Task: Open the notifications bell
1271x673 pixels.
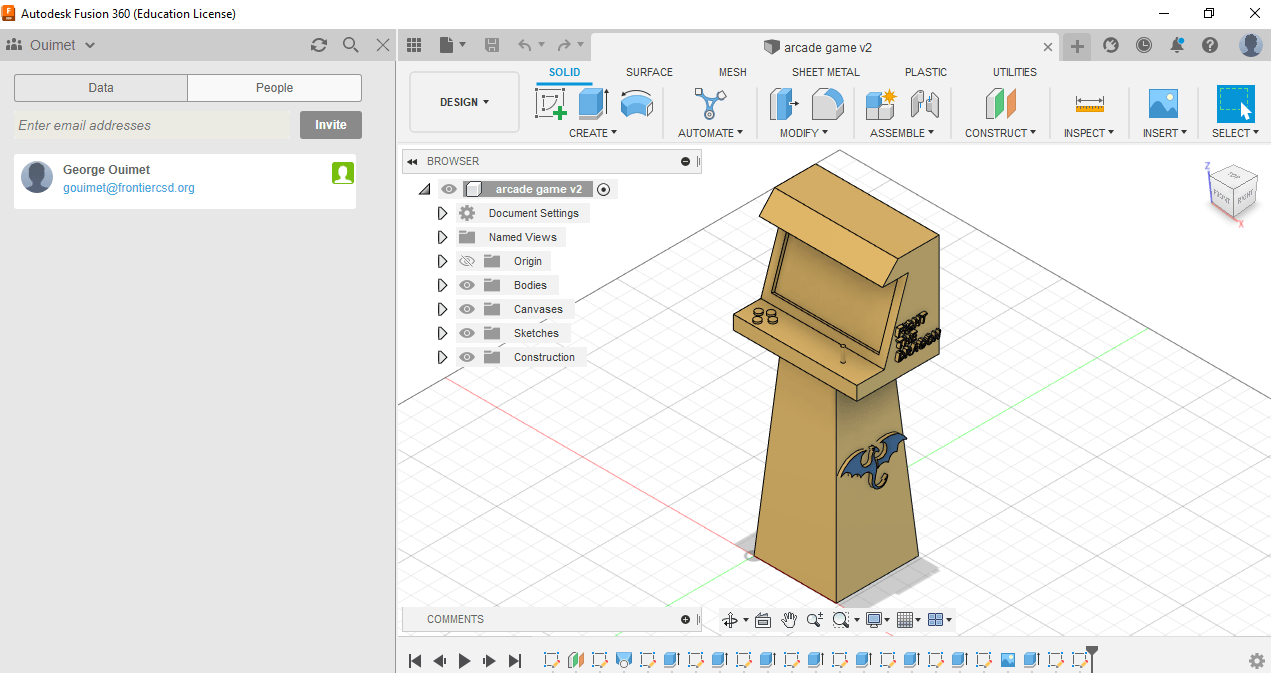Action: (x=1177, y=45)
